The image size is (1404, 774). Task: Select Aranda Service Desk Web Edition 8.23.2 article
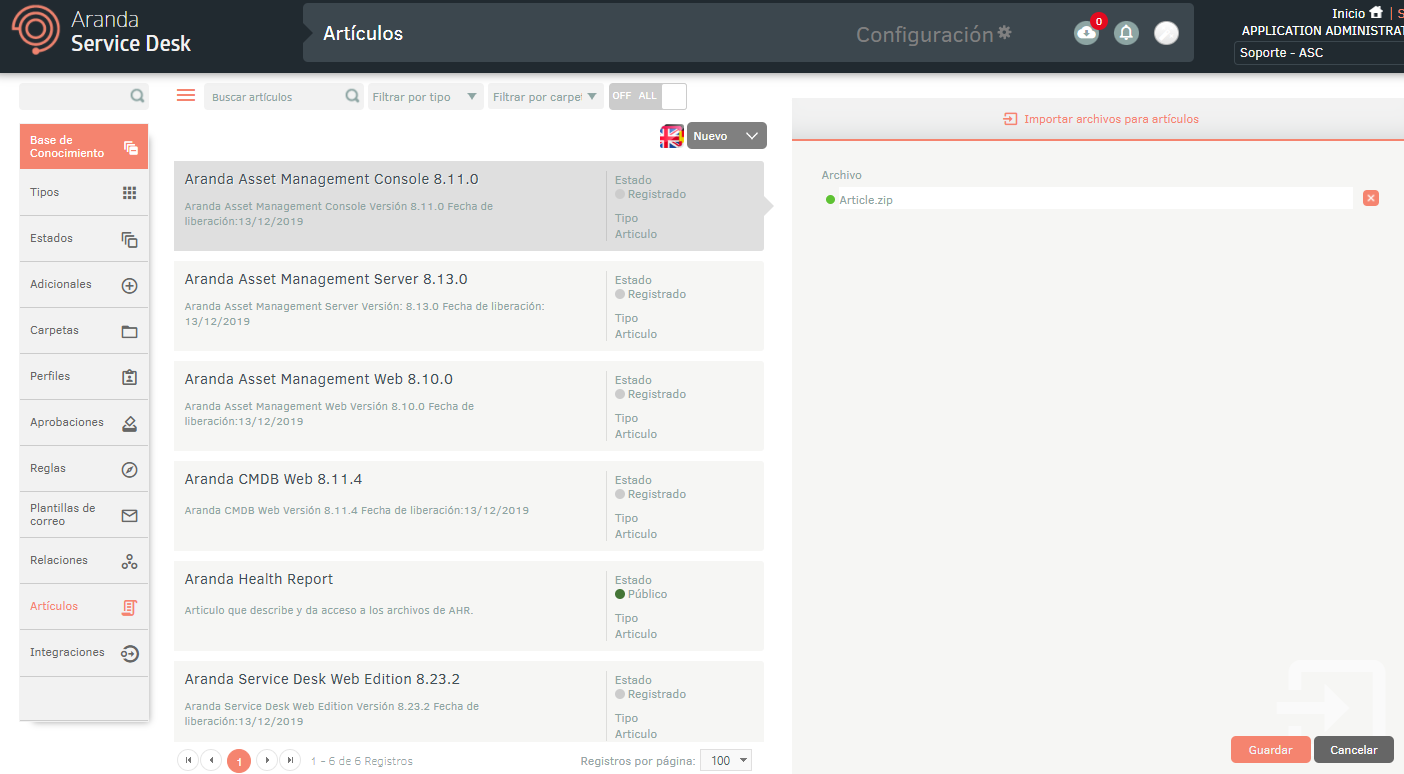pyautogui.click(x=469, y=701)
